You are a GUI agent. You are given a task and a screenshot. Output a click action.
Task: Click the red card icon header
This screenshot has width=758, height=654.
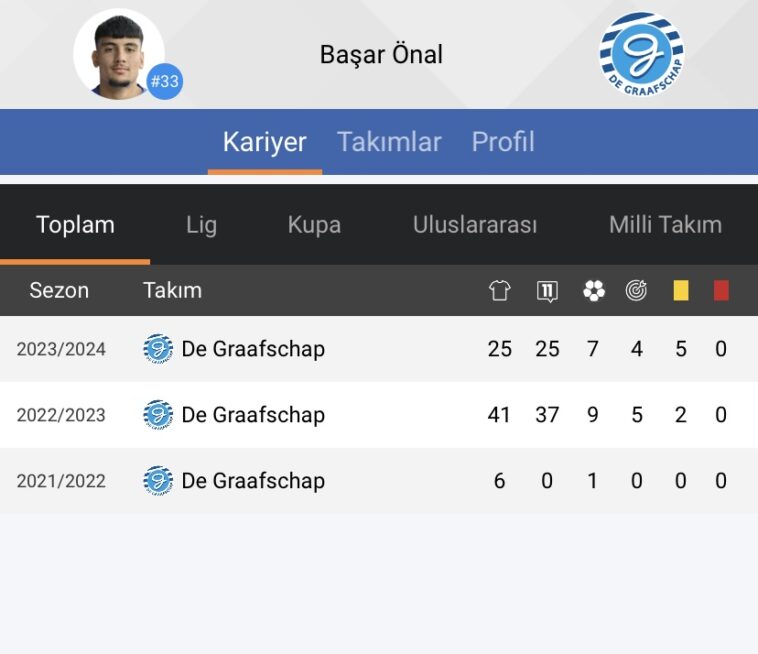pyautogui.click(x=721, y=291)
